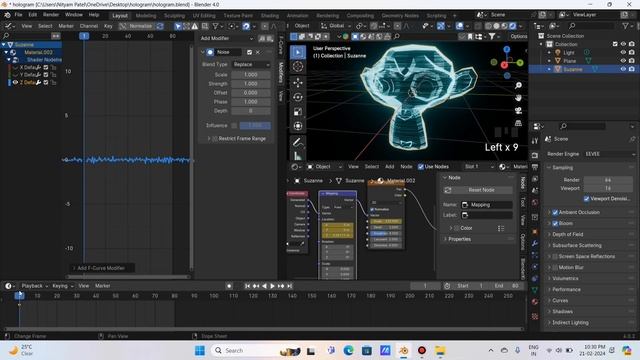Select the Annotate tool in viewport toolbar
Screen dimensions: 640x360
click(x=298, y=142)
